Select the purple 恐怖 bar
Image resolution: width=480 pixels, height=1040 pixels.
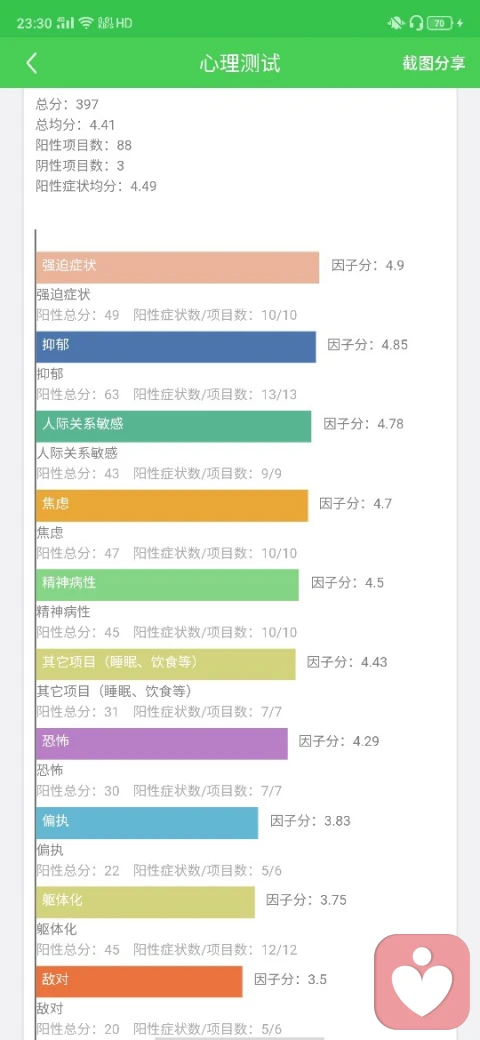click(x=162, y=744)
